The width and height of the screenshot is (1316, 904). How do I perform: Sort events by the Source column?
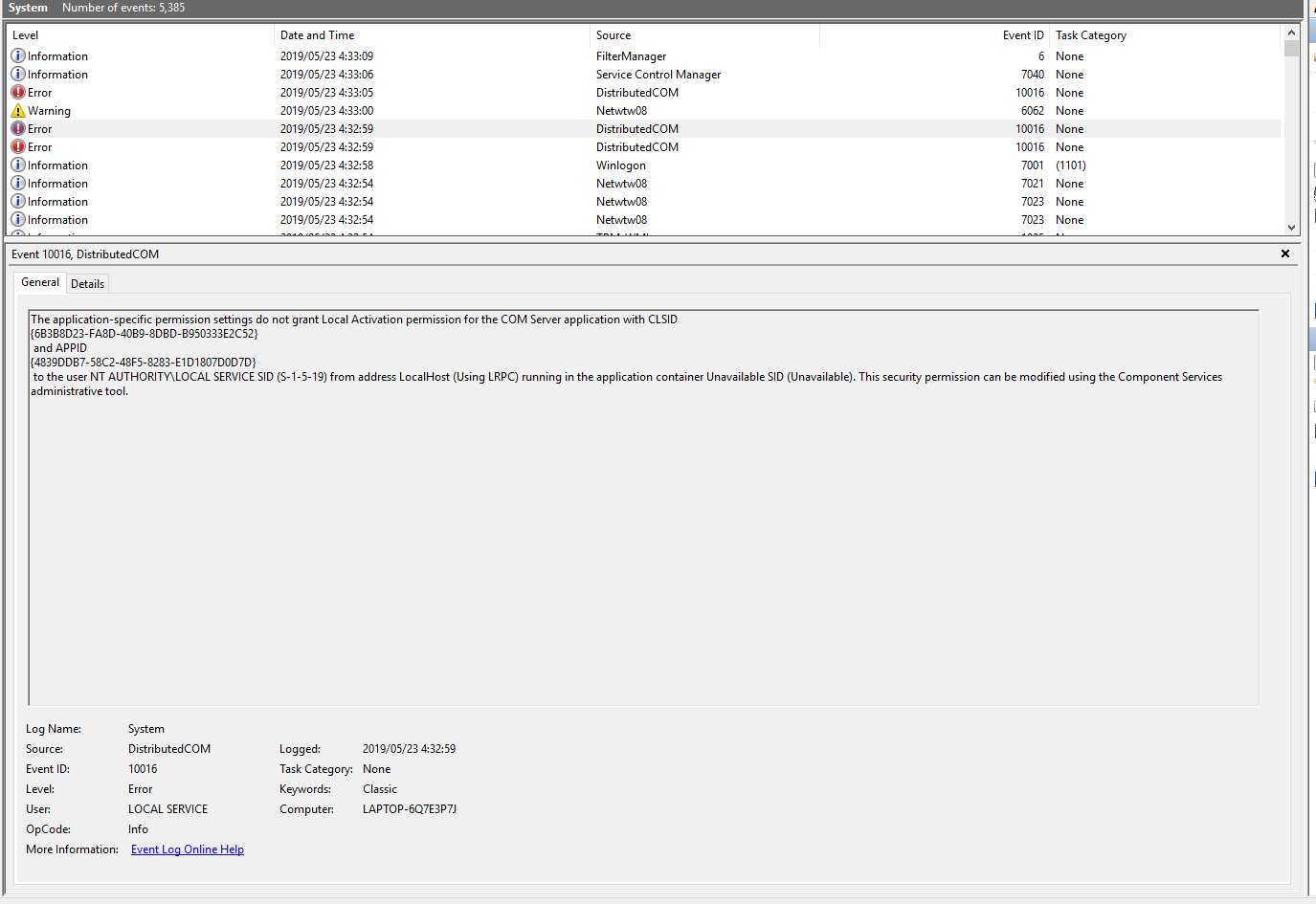613,34
